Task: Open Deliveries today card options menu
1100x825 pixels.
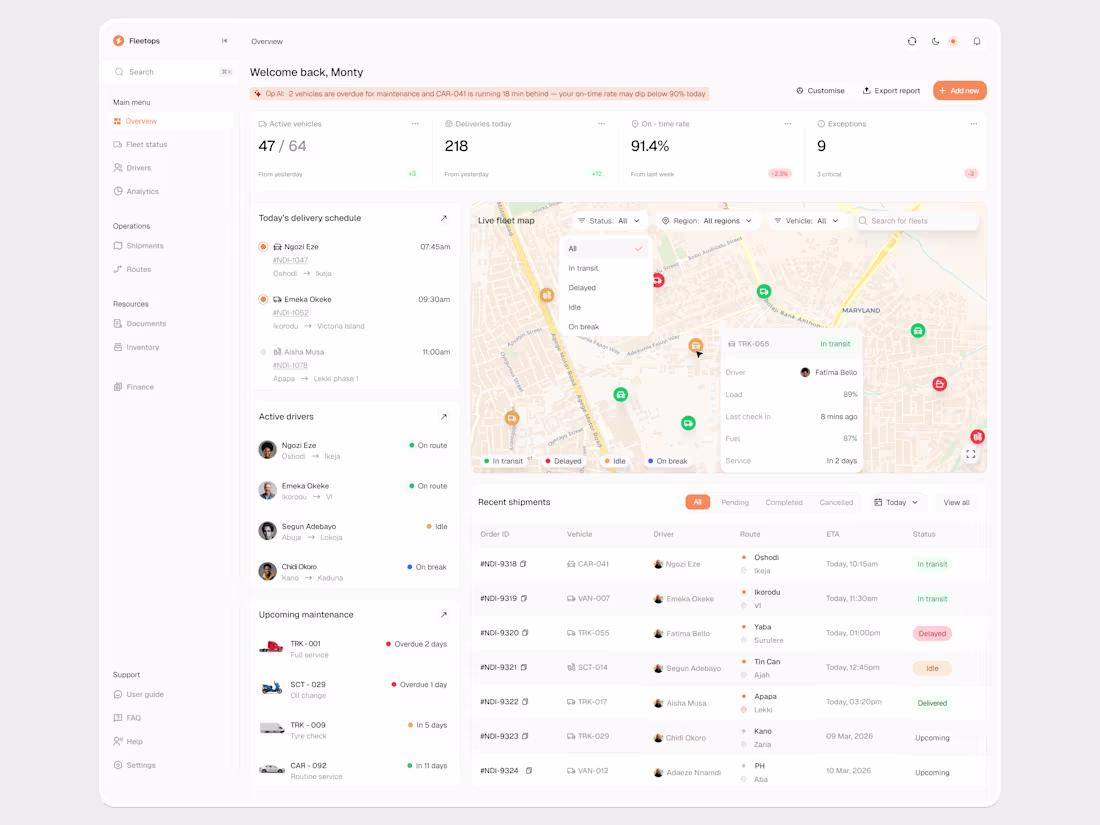Action: (x=601, y=123)
